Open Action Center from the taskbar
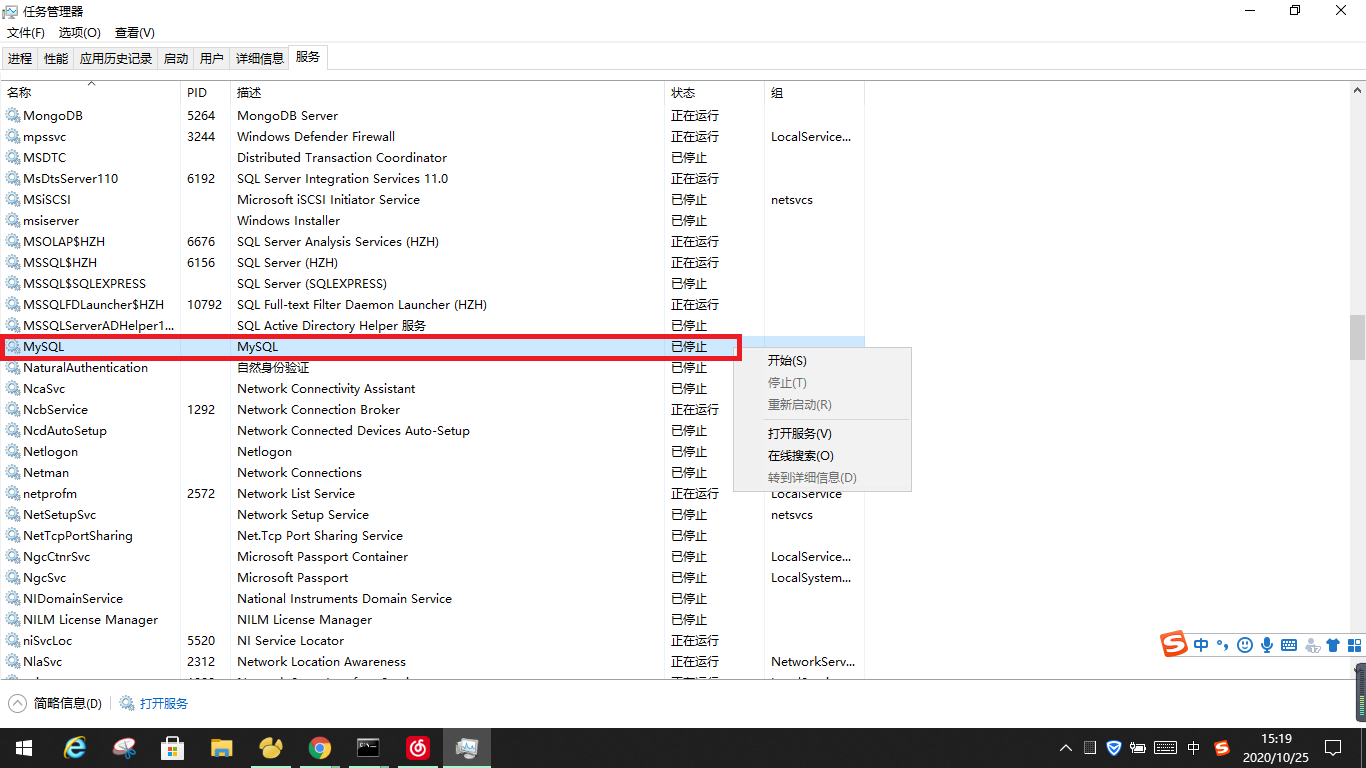Image resolution: width=1366 pixels, height=768 pixels. 1333,747
